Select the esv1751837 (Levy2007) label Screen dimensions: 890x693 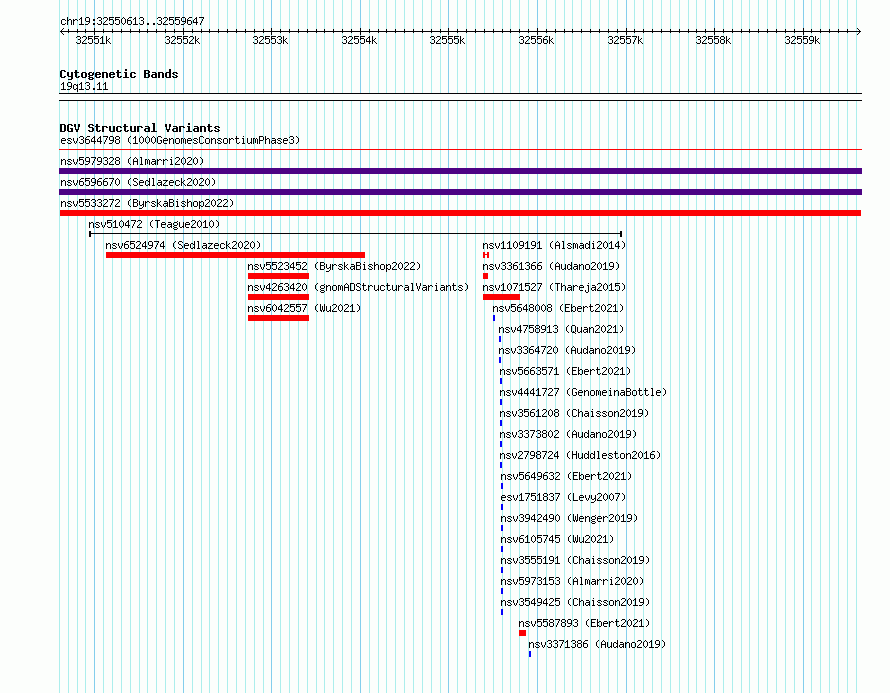563,497
